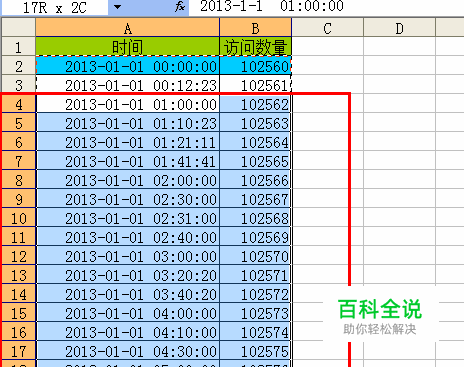Select row 6 header
464x367 pixels.
pyautogui.click(x=19, y=142)
